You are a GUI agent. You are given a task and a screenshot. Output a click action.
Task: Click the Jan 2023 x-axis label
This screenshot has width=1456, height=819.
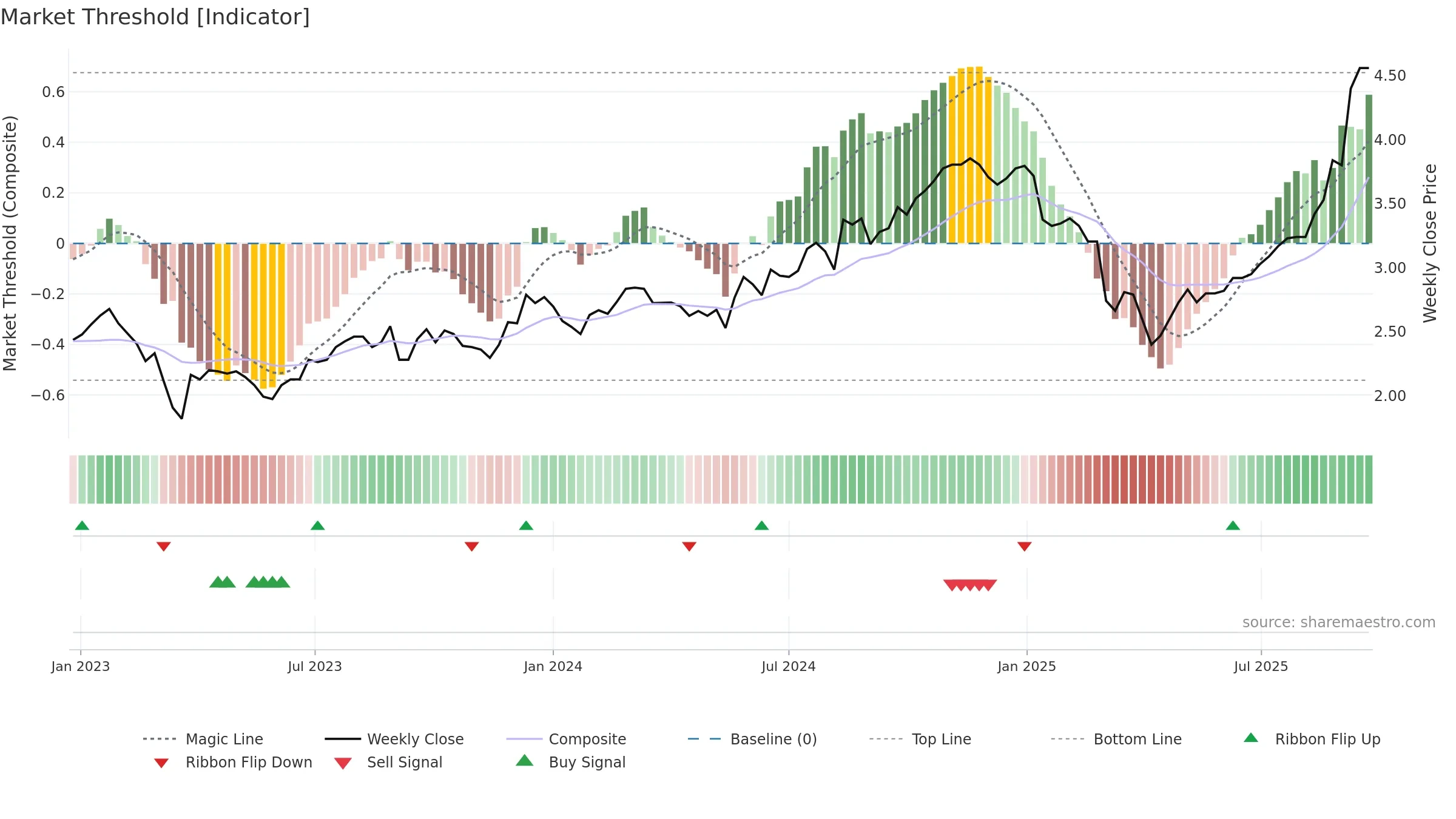pos(81,666)
